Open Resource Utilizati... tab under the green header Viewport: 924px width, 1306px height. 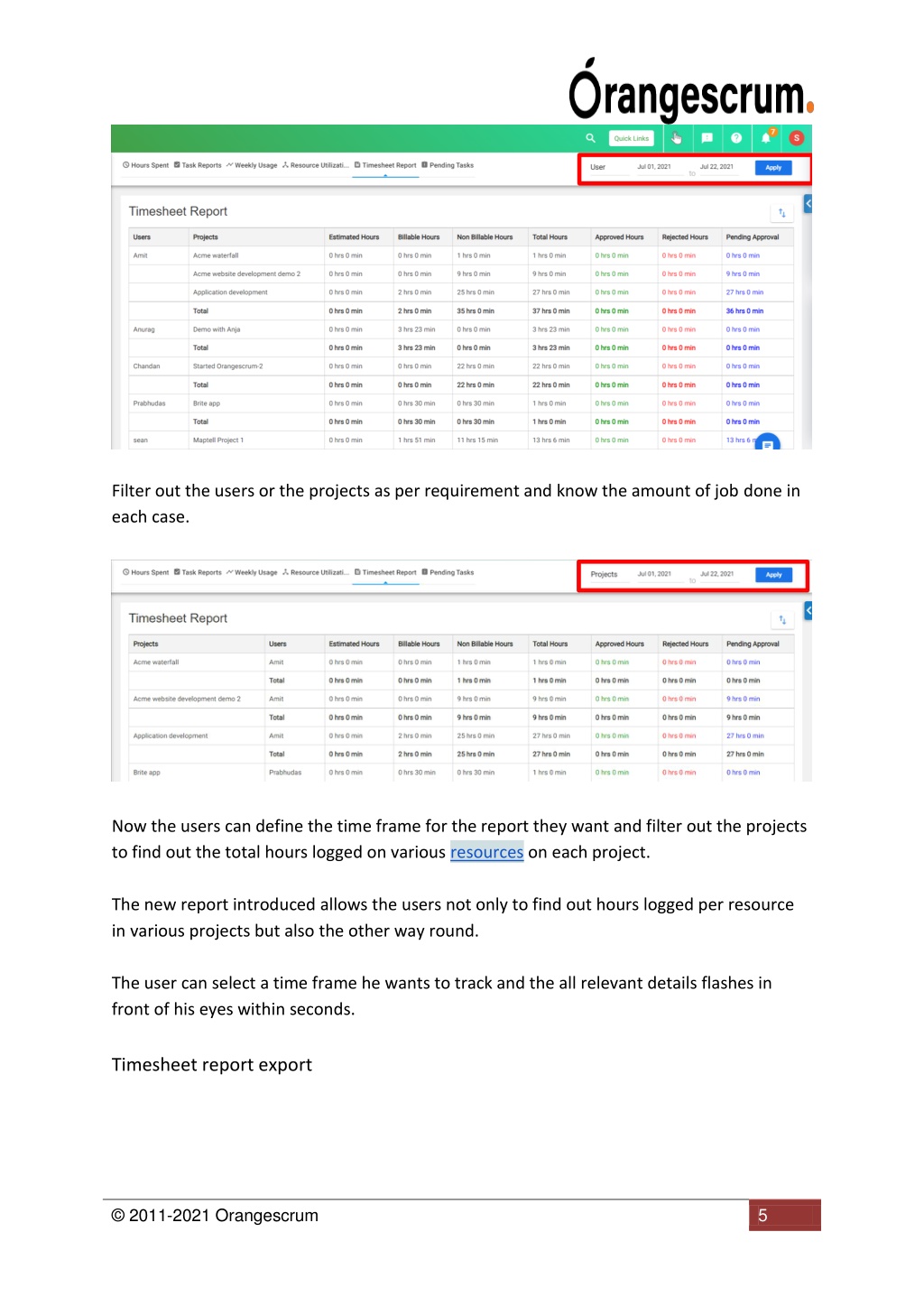[315, 165]
